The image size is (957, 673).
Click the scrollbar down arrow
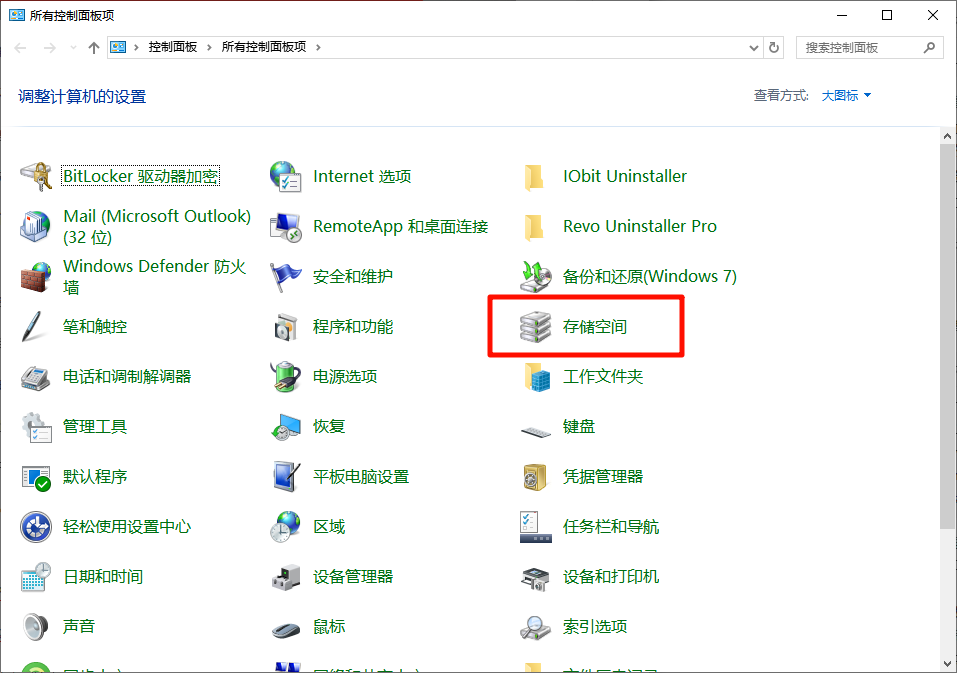click(x=947, y=664)
